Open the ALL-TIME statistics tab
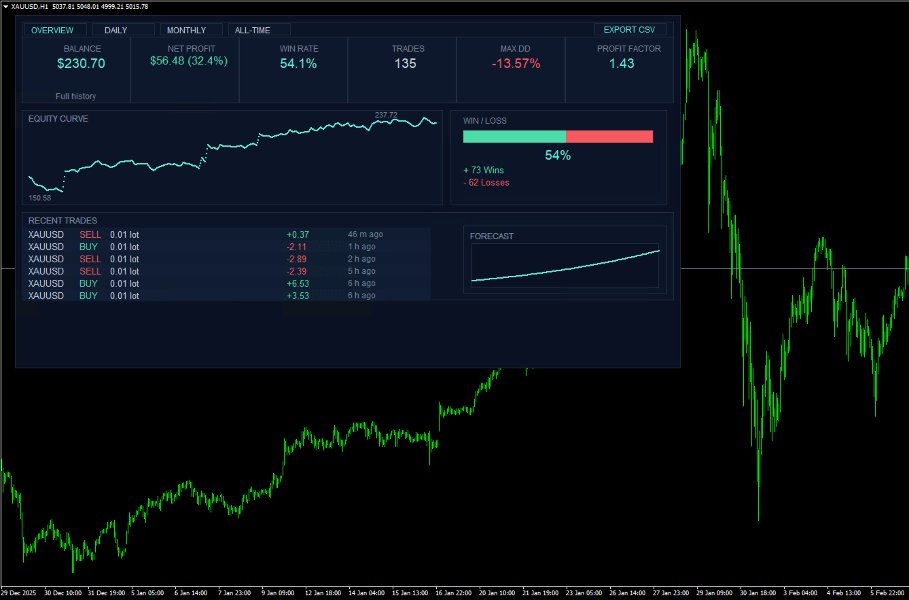The height and width of the screenshot is (600, 909). point(257,29)
